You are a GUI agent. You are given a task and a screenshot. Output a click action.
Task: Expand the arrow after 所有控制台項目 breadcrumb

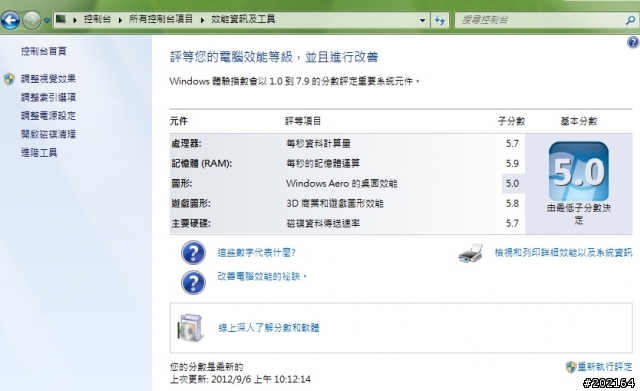(202, 20)
